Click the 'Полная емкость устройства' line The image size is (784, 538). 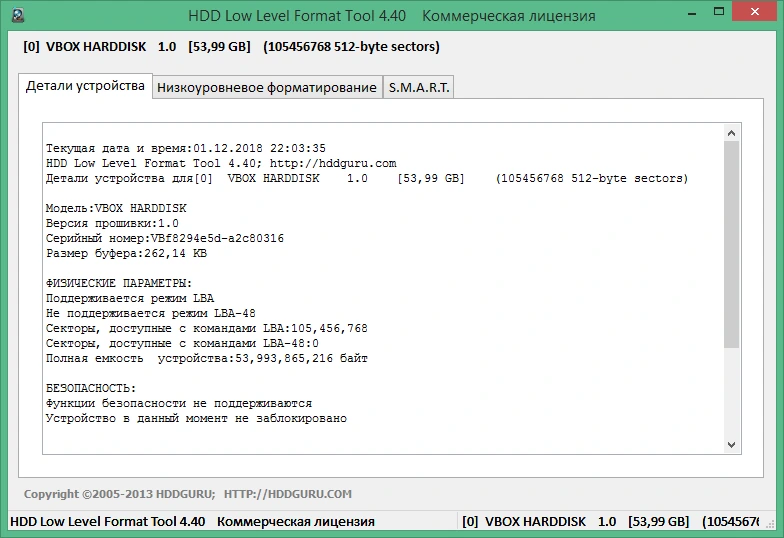pos(206,358)
